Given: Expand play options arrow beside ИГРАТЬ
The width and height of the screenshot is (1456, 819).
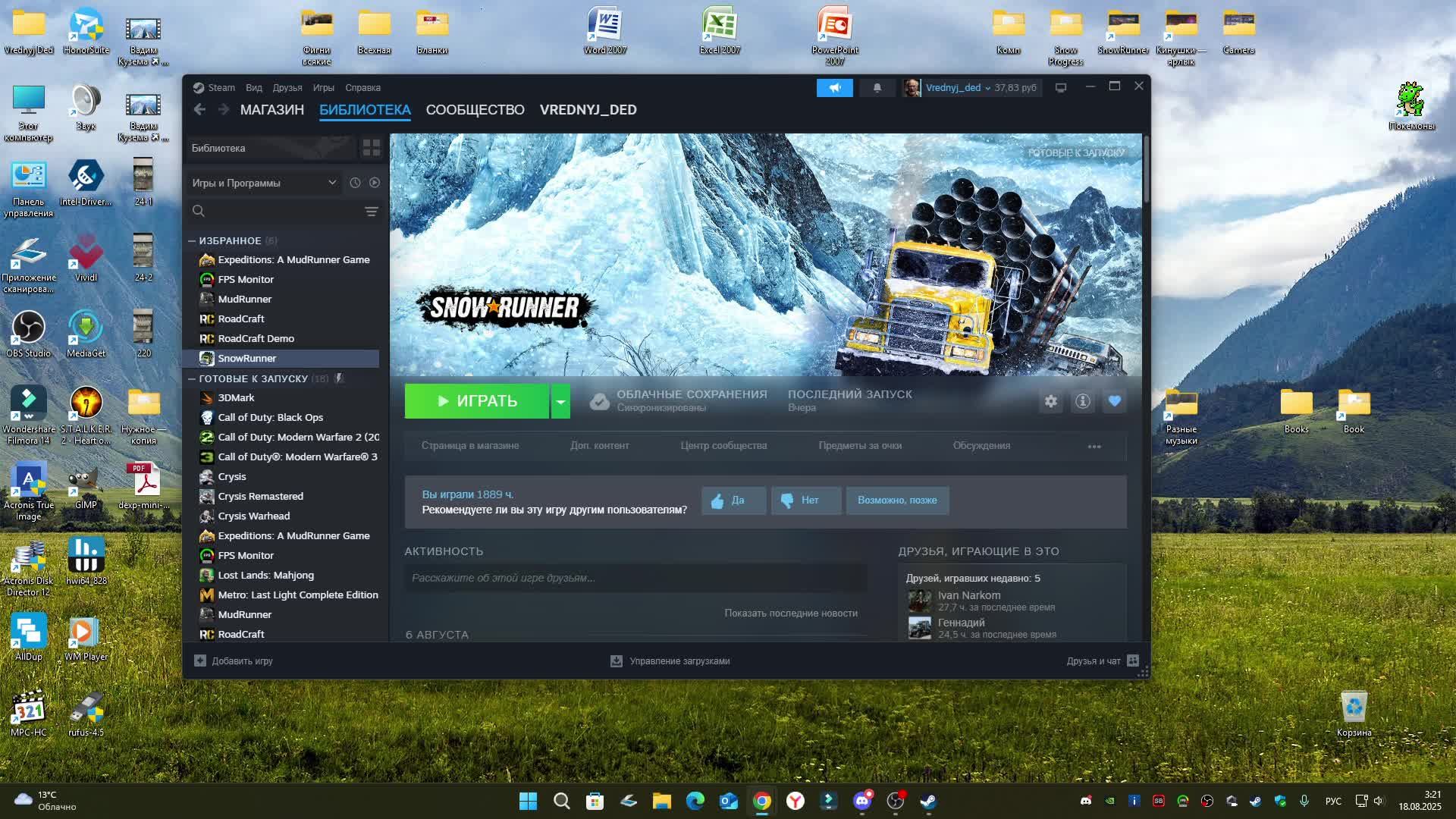Looking at the screenshot, I should (x=560, y=401).
